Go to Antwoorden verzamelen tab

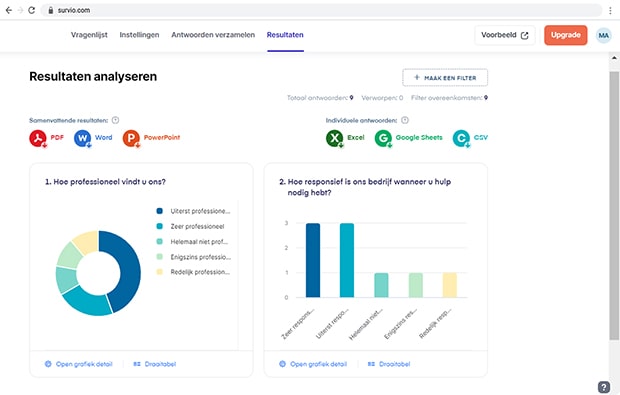[213, 35]
